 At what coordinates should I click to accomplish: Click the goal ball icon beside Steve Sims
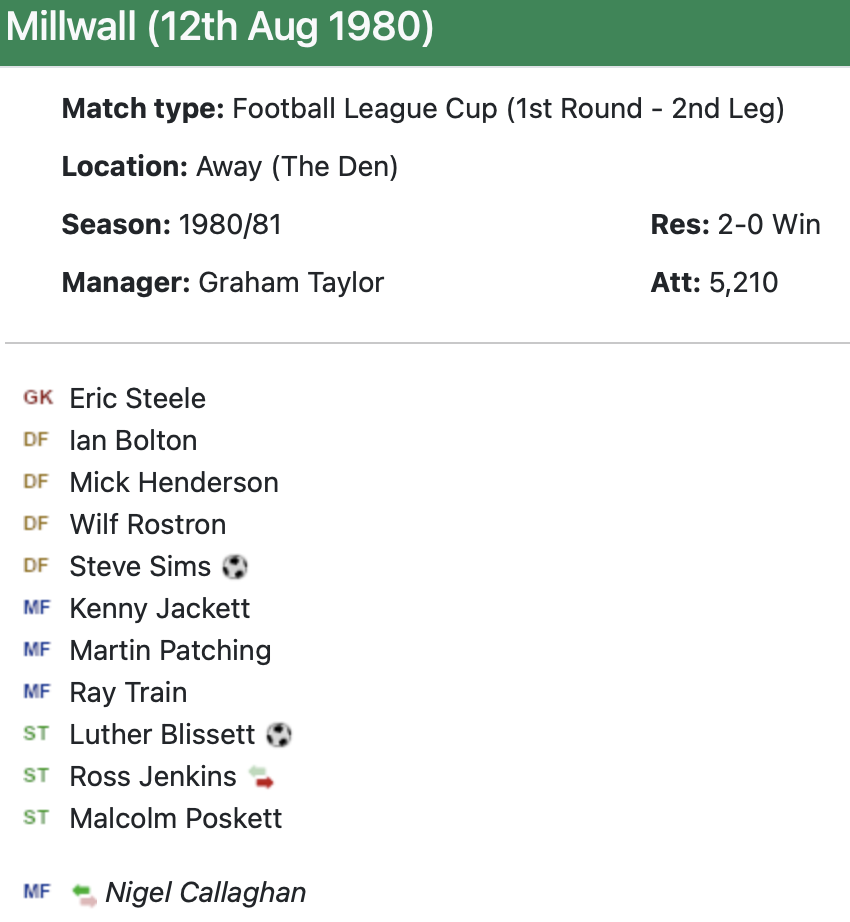[235, 567]
